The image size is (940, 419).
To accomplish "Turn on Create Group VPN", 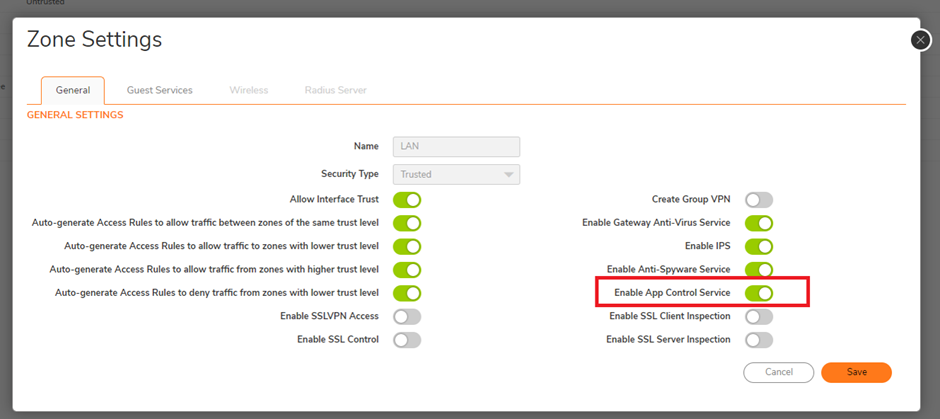I will [759, 200].
